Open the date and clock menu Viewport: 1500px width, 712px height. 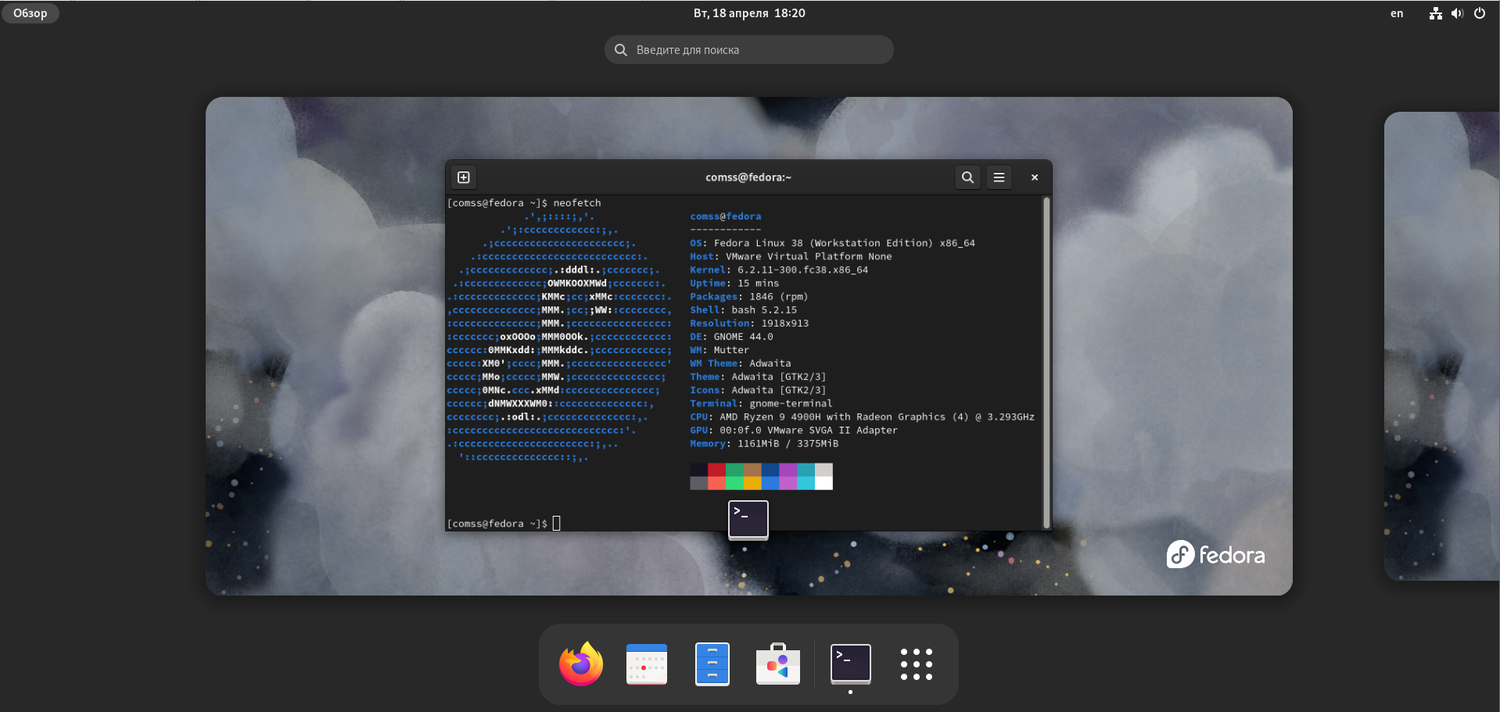coord(749,13)
